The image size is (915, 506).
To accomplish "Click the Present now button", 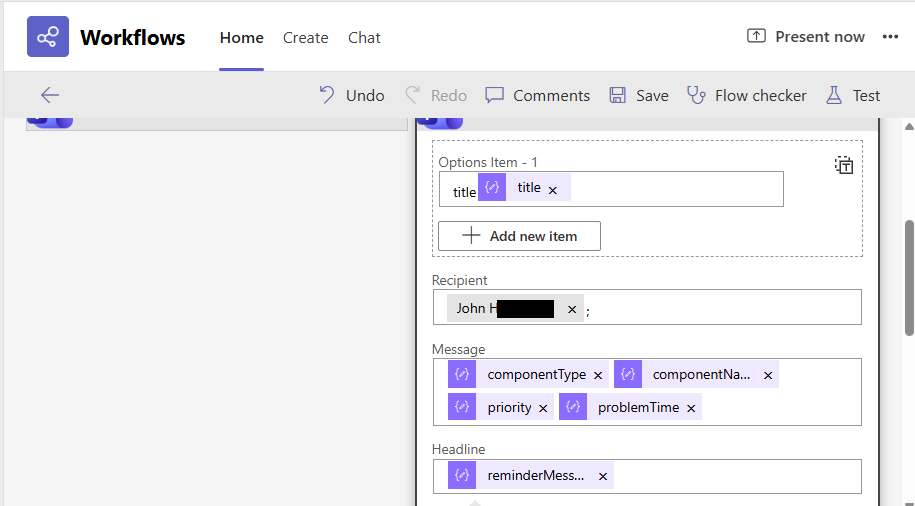I will [806, 37].
